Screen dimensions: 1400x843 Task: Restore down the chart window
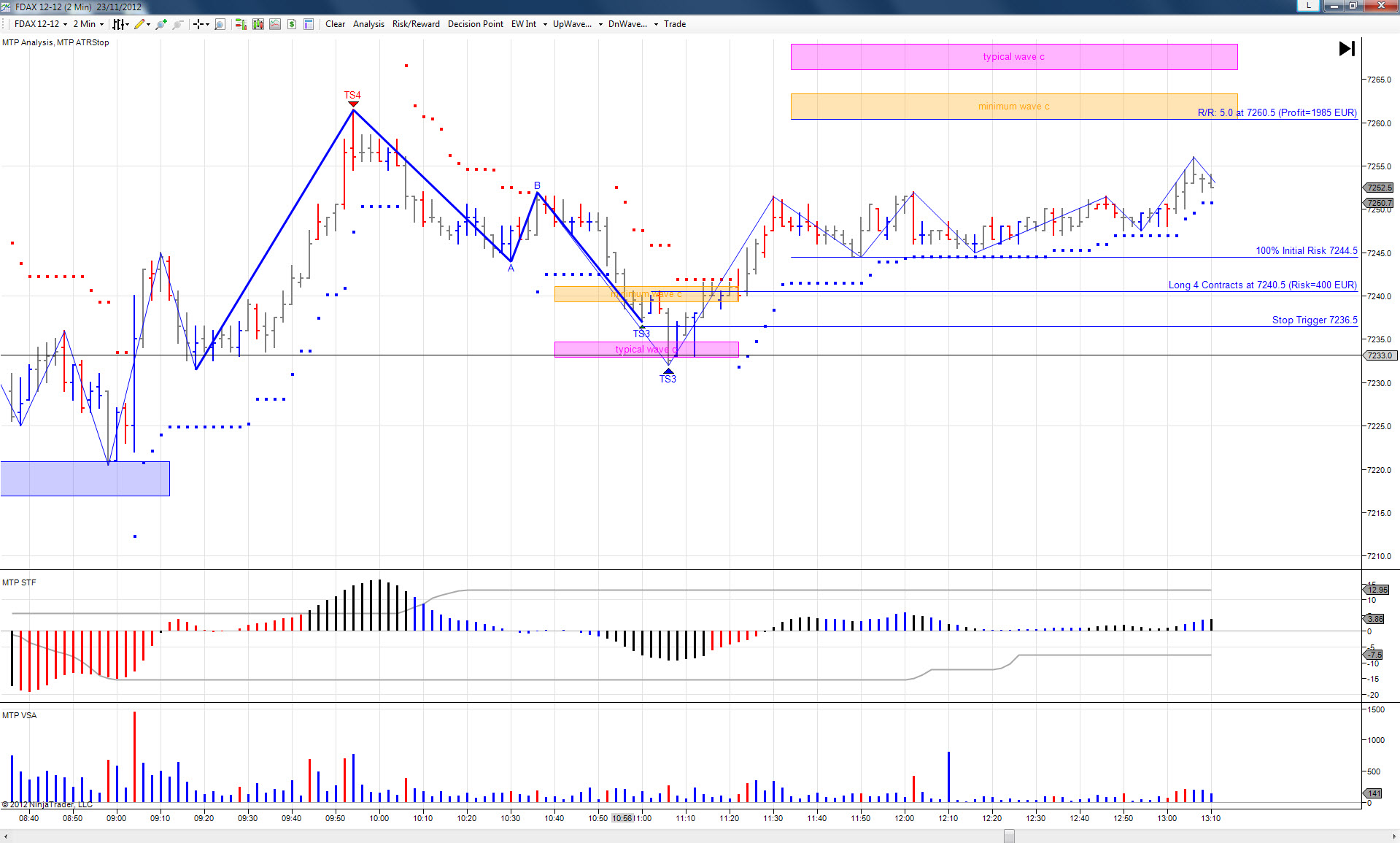click(1353, 6)
